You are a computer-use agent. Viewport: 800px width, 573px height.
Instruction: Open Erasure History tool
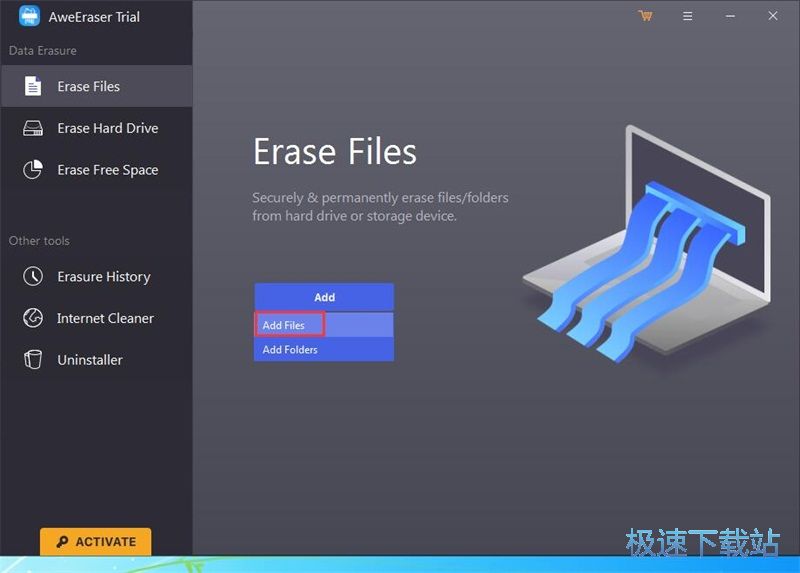(97, 277)
